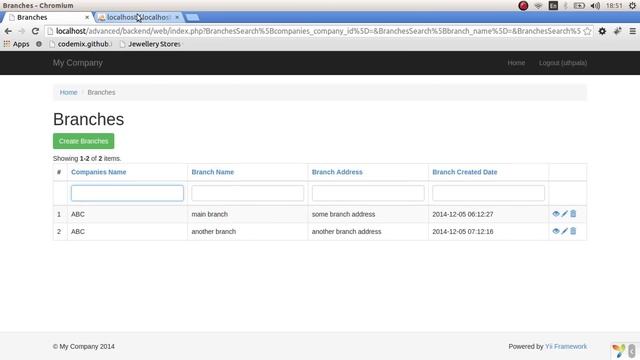The width and height of the screenshot is (640, 360).
Task: Bookmark this page with the star
Action: click(x=587, y=31)
